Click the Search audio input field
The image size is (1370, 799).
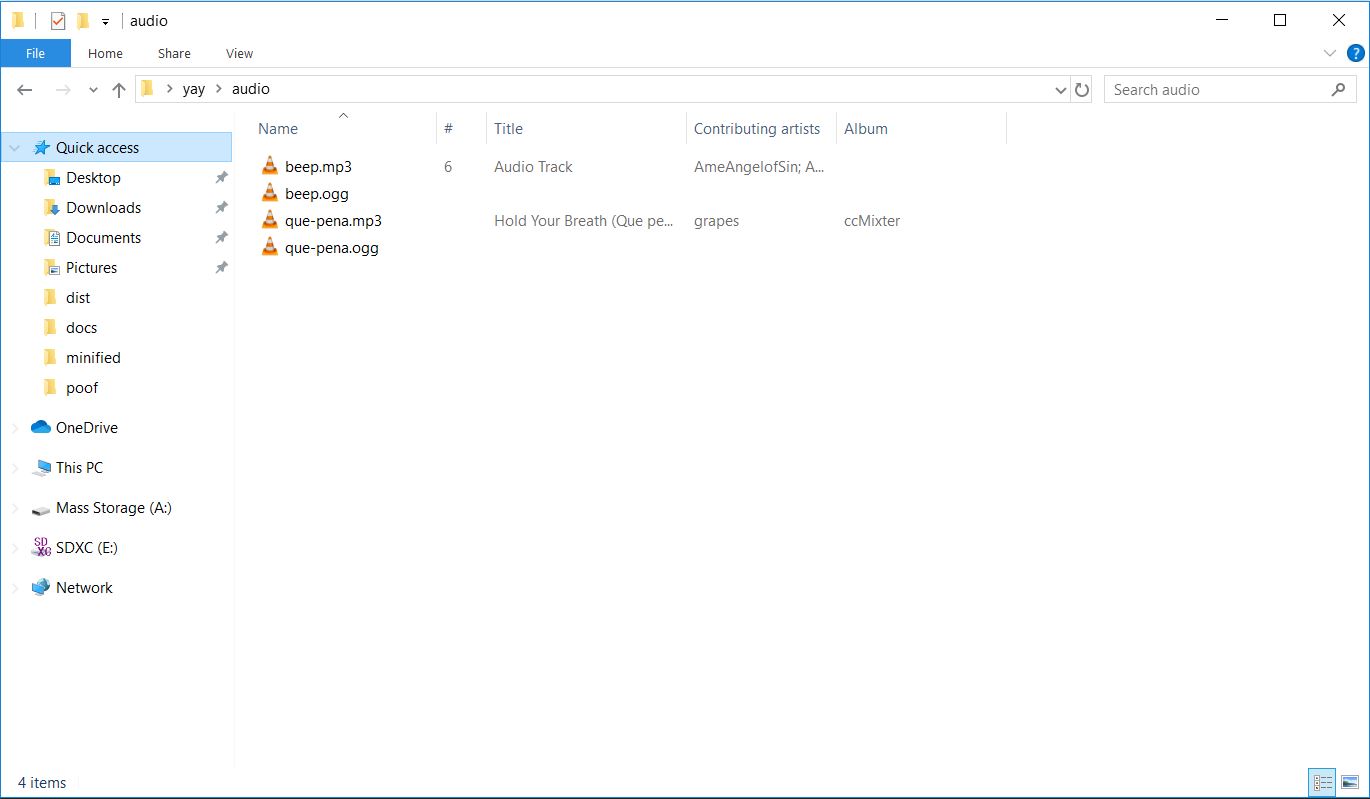[x=1215, y=90]
